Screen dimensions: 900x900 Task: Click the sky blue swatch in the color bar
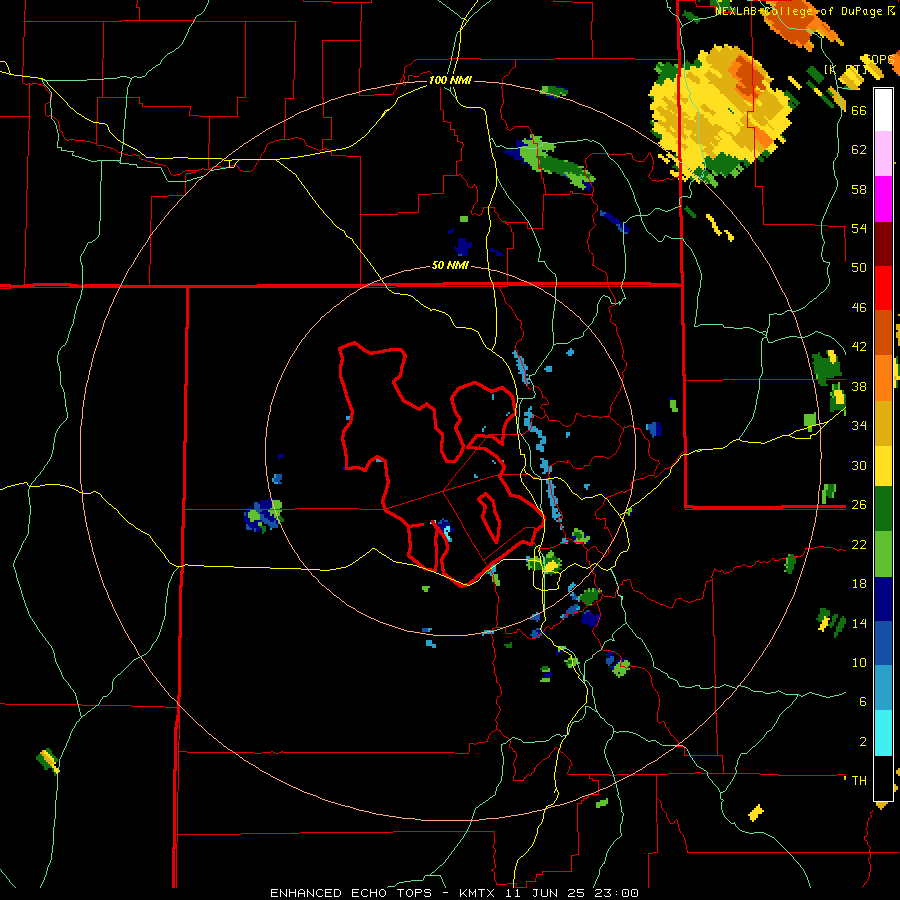(883, 688)
